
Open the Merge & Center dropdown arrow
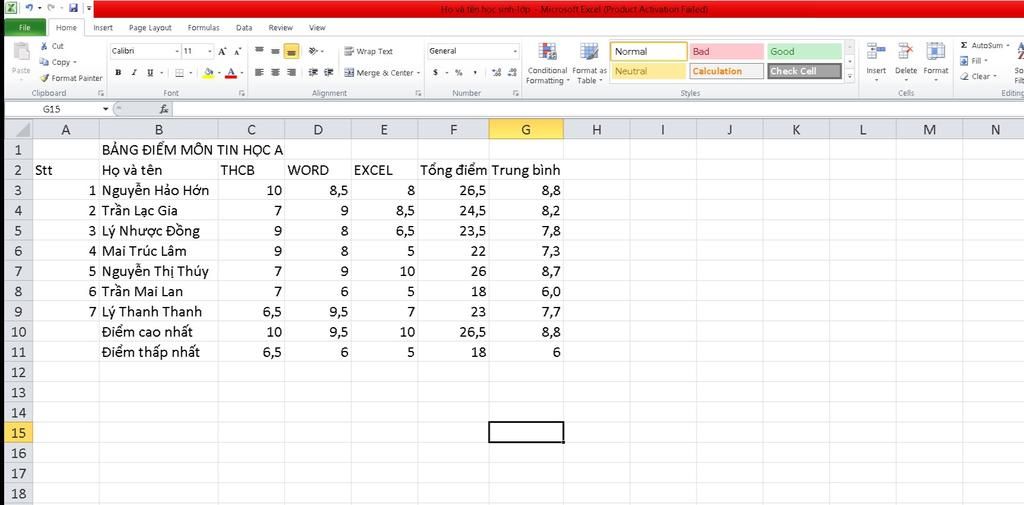(419, 73)
